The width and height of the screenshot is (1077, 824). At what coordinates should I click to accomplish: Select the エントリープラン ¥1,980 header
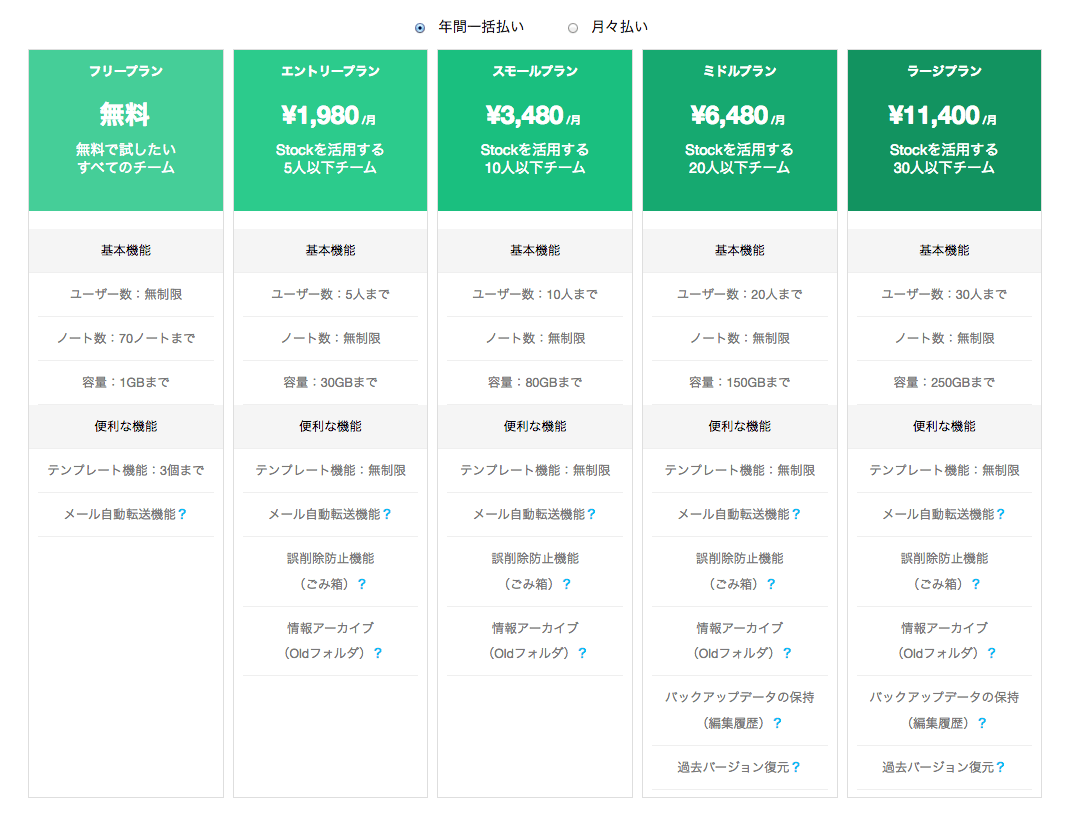coord(330,130)
